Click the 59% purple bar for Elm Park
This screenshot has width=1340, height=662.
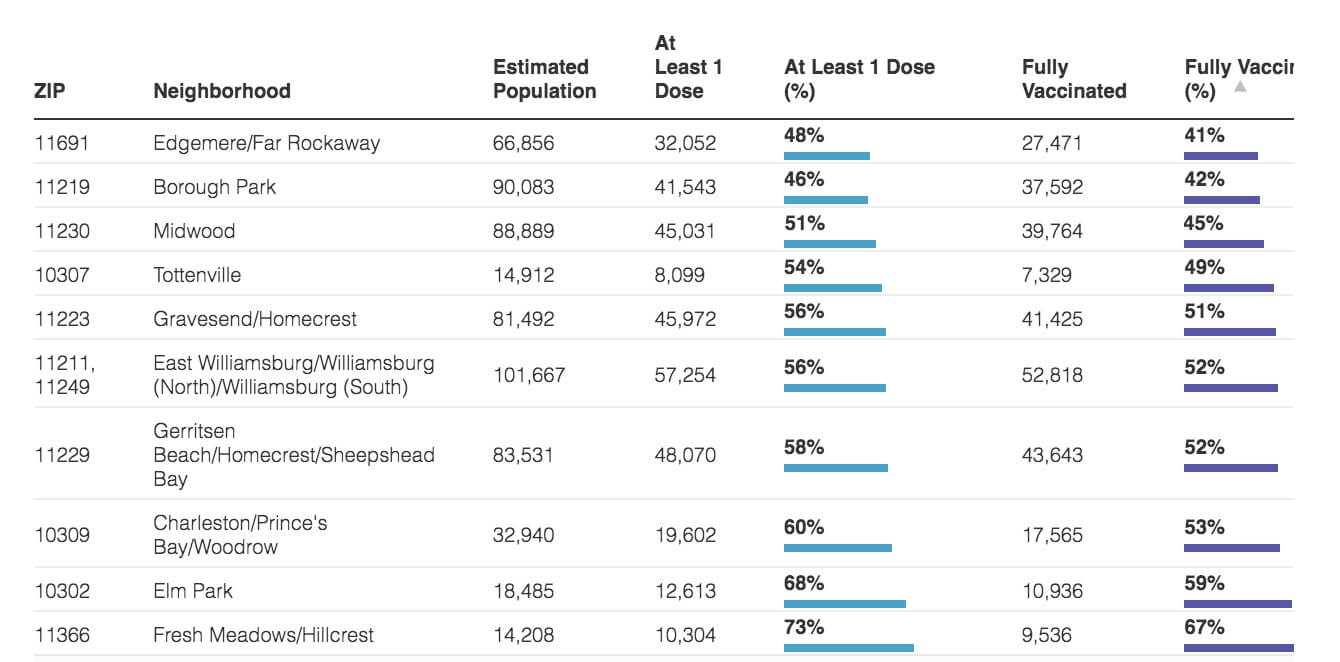click(x=1237, y=604)
